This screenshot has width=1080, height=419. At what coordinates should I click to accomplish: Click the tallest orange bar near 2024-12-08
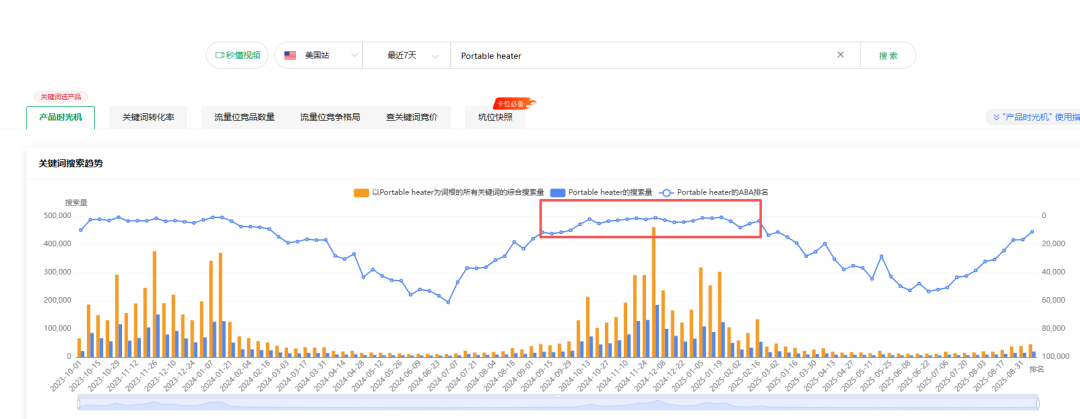tap(653, 292)
